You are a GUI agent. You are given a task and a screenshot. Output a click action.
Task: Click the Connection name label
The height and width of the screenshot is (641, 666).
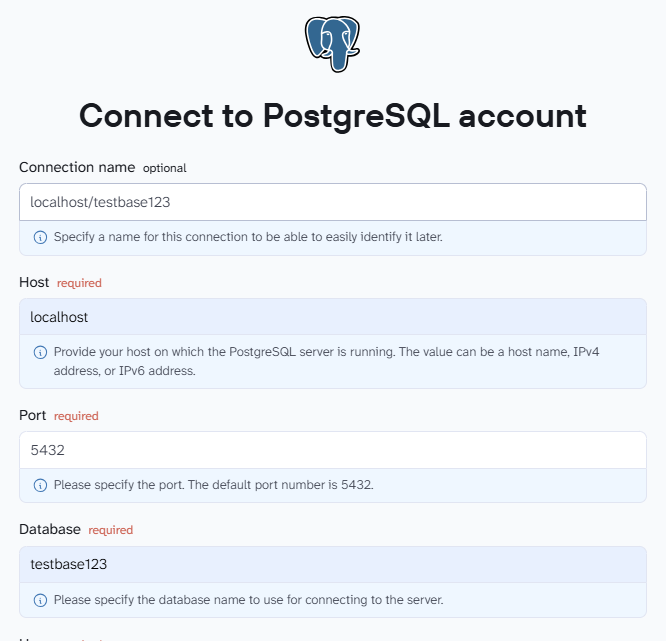pyautogui.click(x=77, y=167)
